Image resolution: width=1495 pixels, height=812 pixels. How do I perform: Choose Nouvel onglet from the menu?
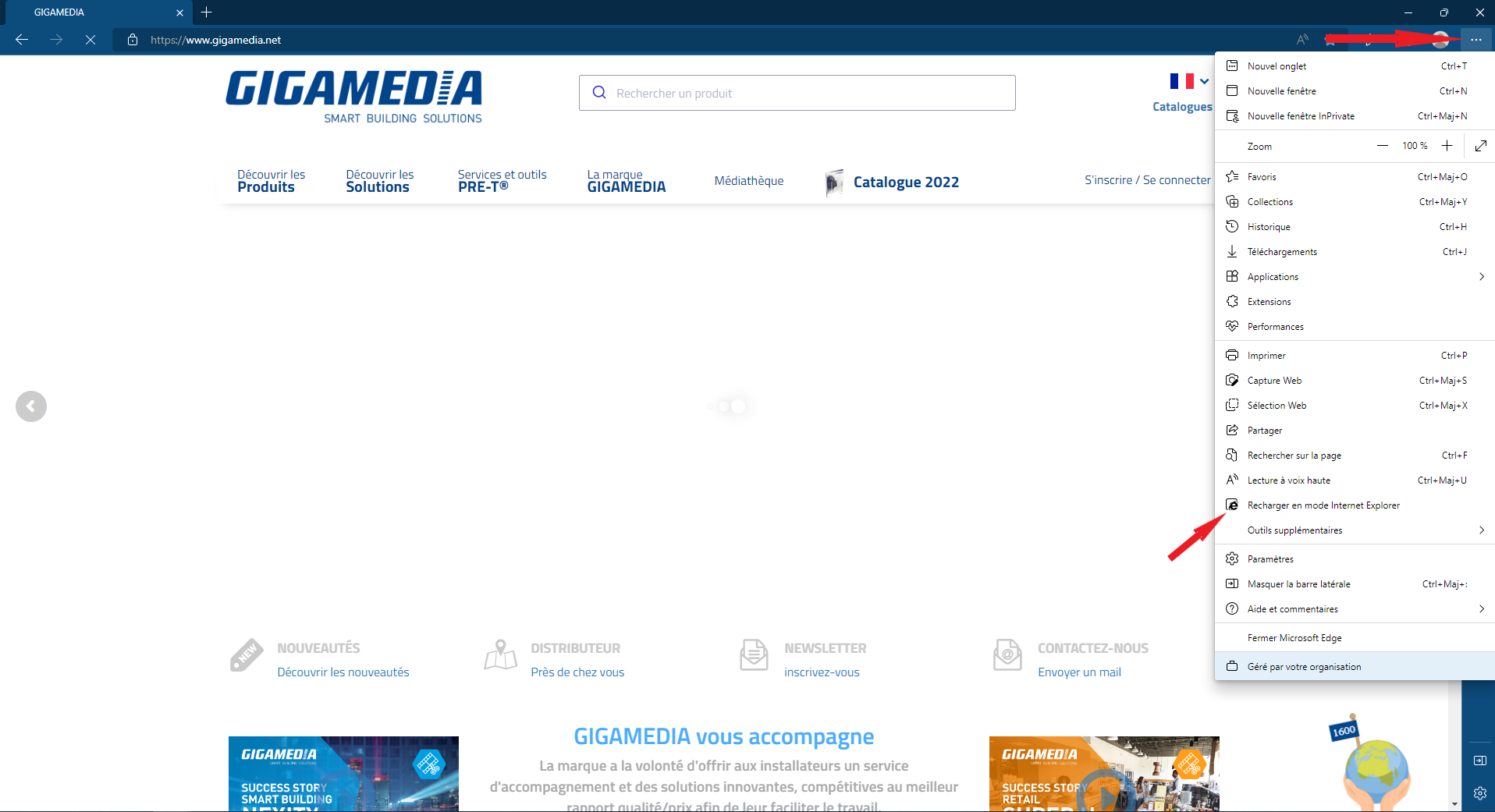(x=1355, y=66)
